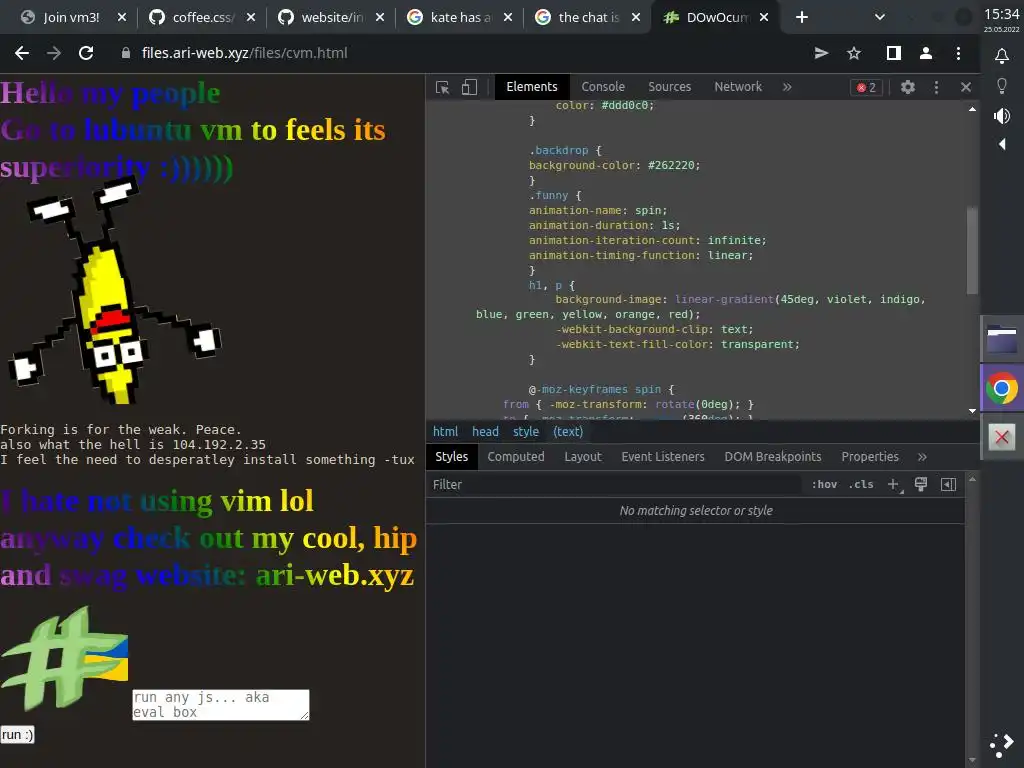Screen dimensions: 1024x768
Task: Close the DevTools panel
Action: [966, 88]
